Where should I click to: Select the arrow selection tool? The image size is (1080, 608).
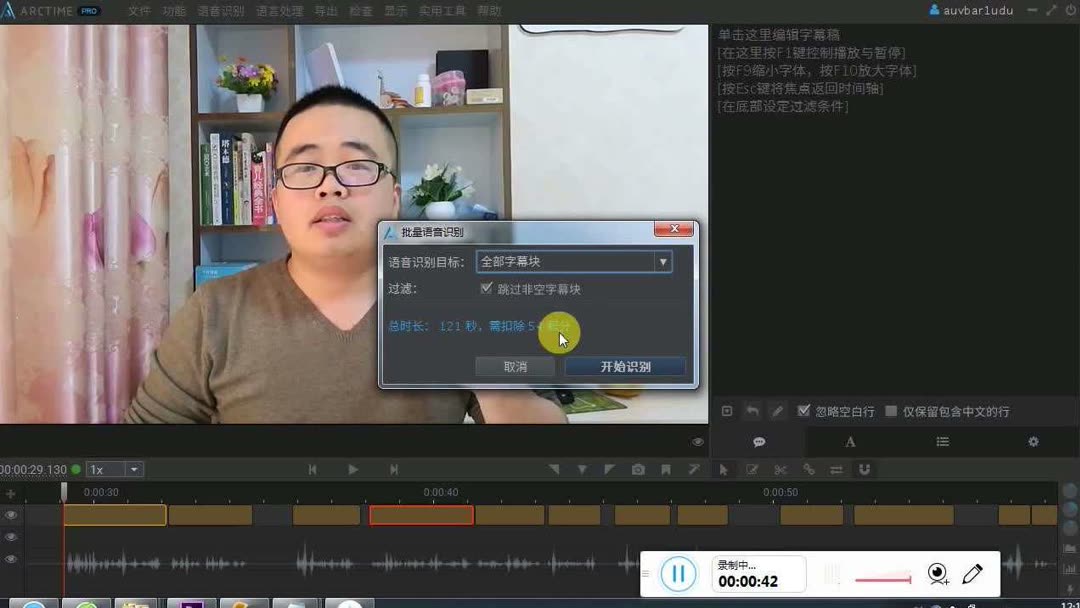[723, 469]
